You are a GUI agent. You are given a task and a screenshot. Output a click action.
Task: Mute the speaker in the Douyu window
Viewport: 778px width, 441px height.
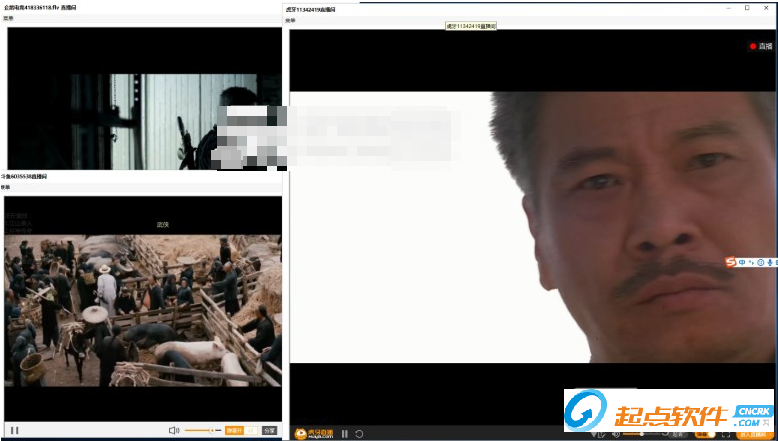point(174,430)
